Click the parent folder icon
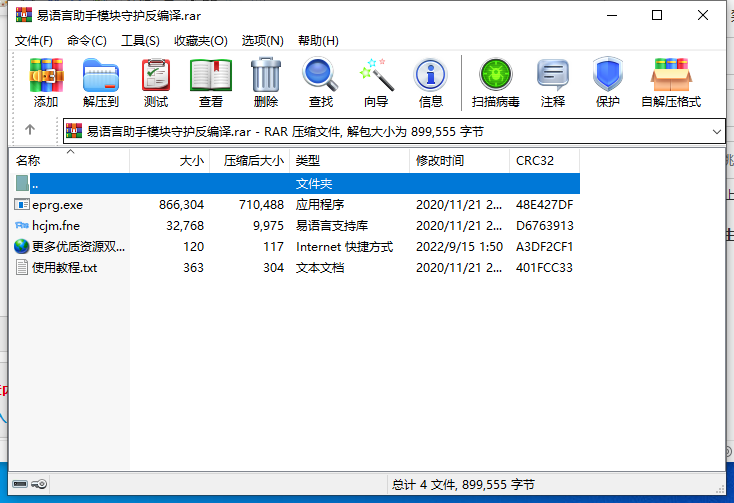Screen dimensions: 734x503 coord(22,183)
